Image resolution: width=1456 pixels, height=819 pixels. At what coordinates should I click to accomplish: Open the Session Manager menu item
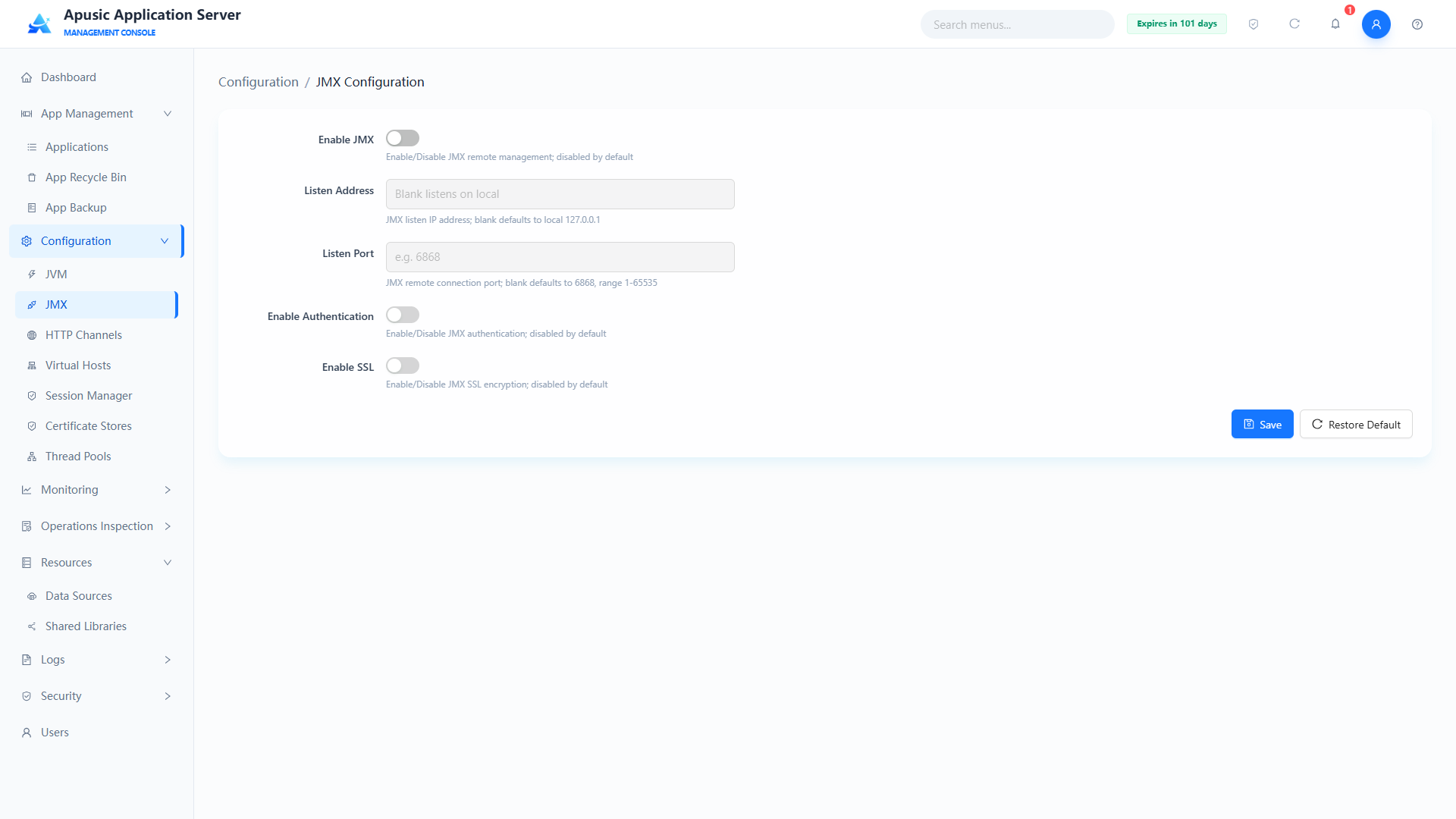pos(97,396)
